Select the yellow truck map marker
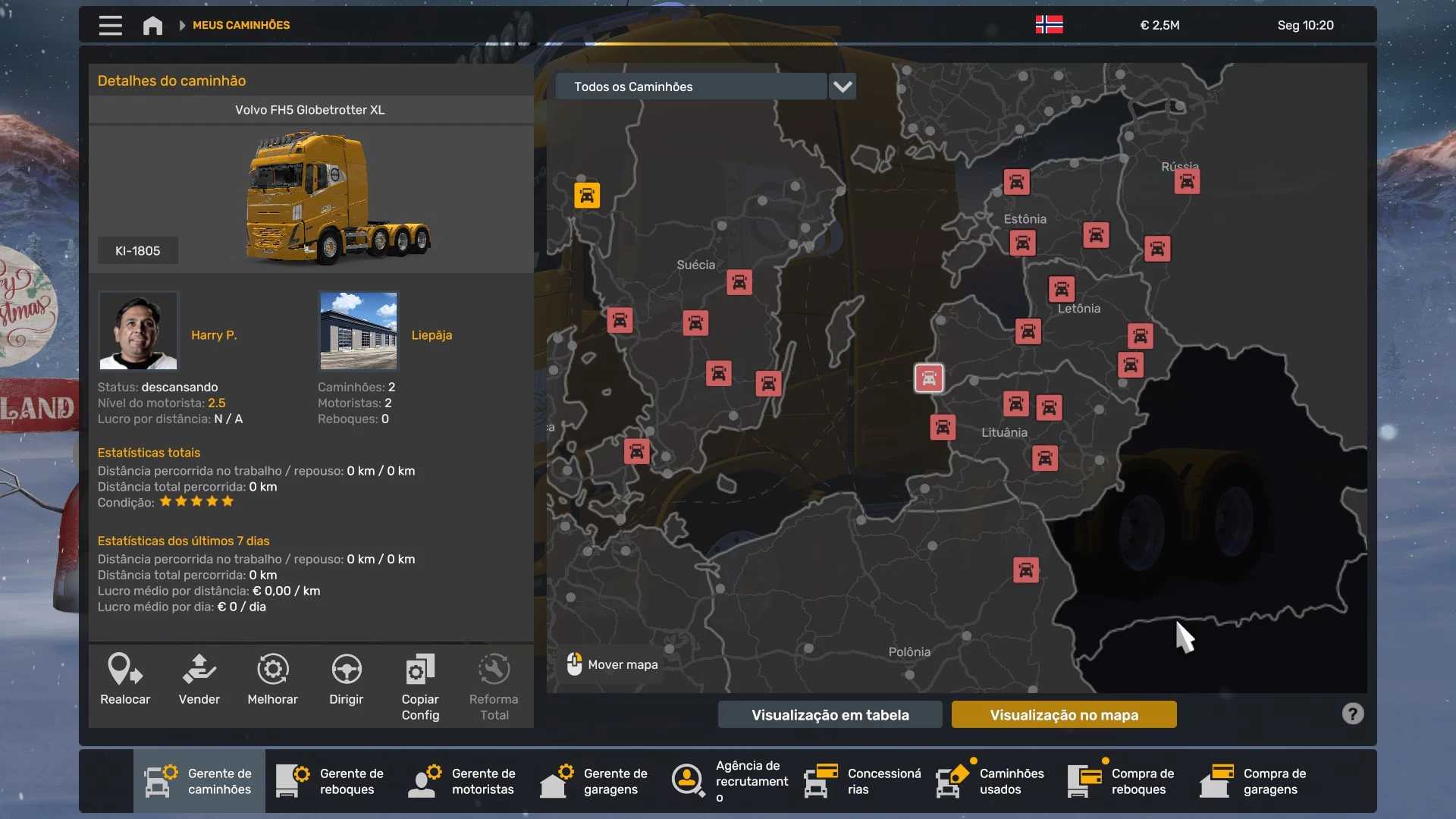 click(x=586, y=196)
